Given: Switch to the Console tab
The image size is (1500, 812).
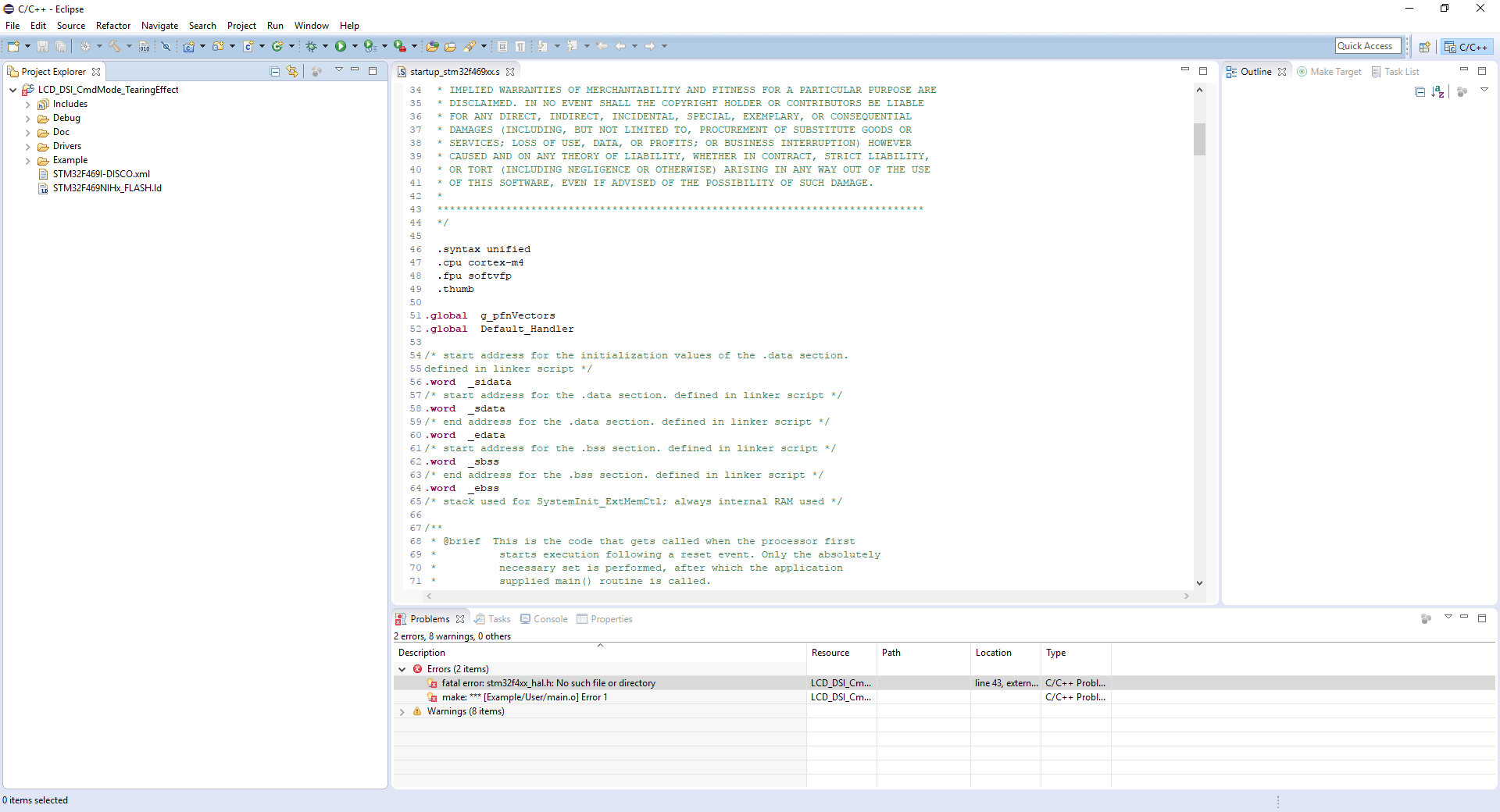Looking at the screenshot, I should (550, 619).
